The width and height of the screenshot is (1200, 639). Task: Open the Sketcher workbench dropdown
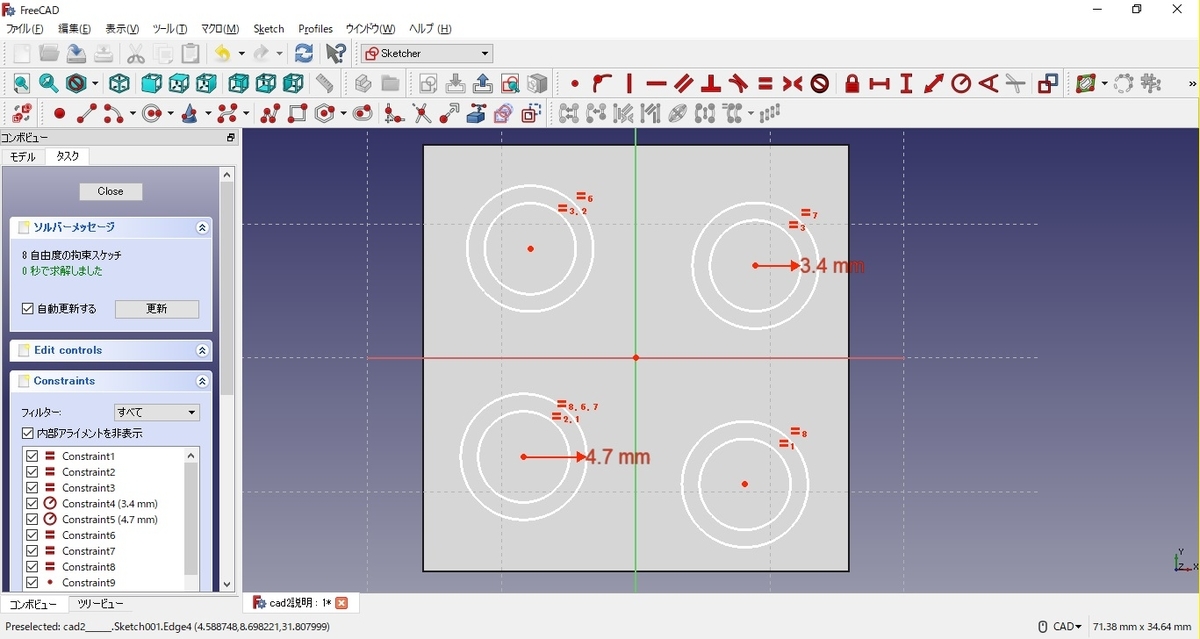coord(427,54)
